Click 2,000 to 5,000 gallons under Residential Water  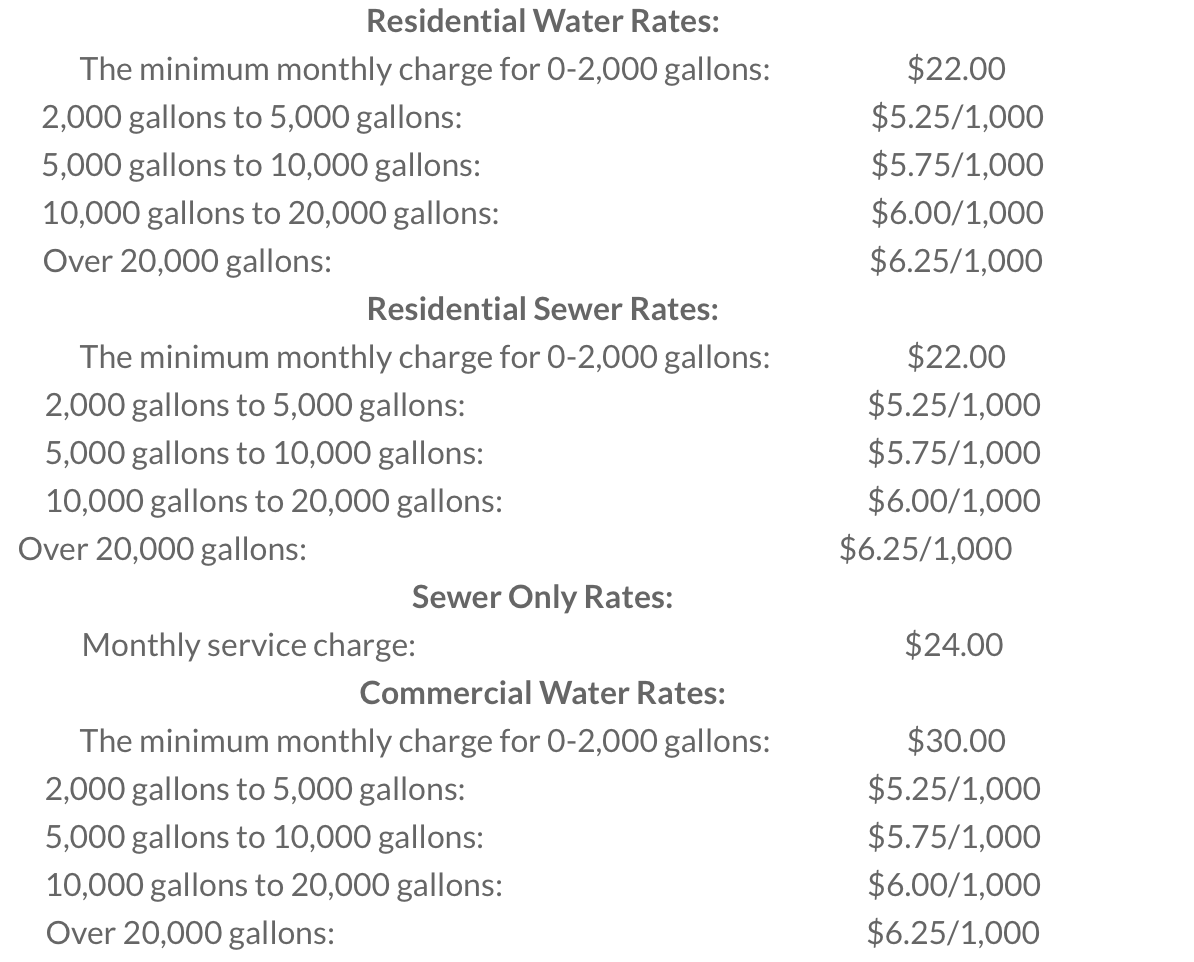click(x=251, y=117)
